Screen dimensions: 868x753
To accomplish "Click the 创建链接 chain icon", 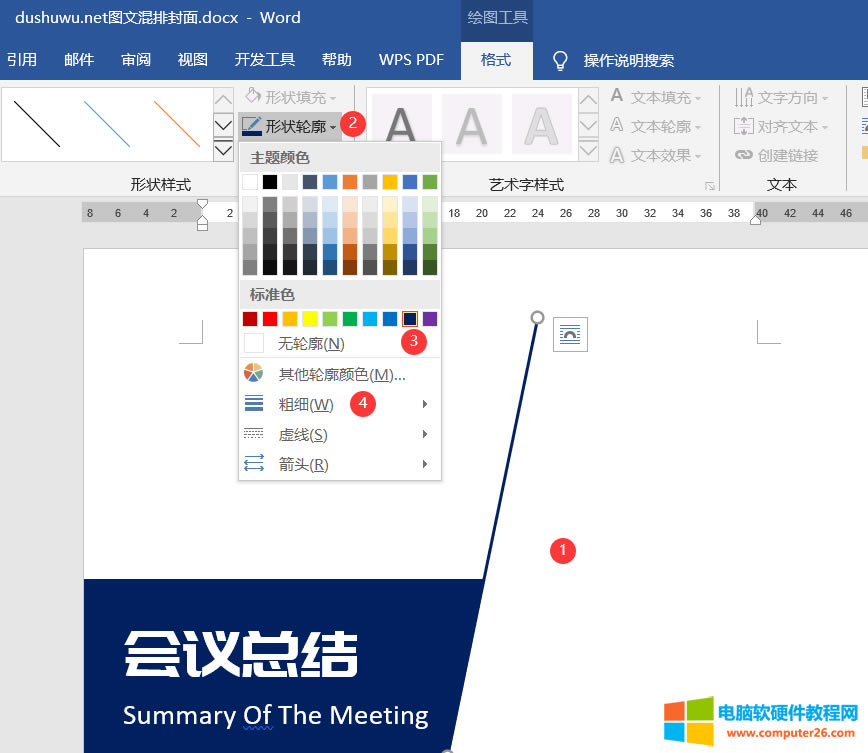I will pos(743,155).
